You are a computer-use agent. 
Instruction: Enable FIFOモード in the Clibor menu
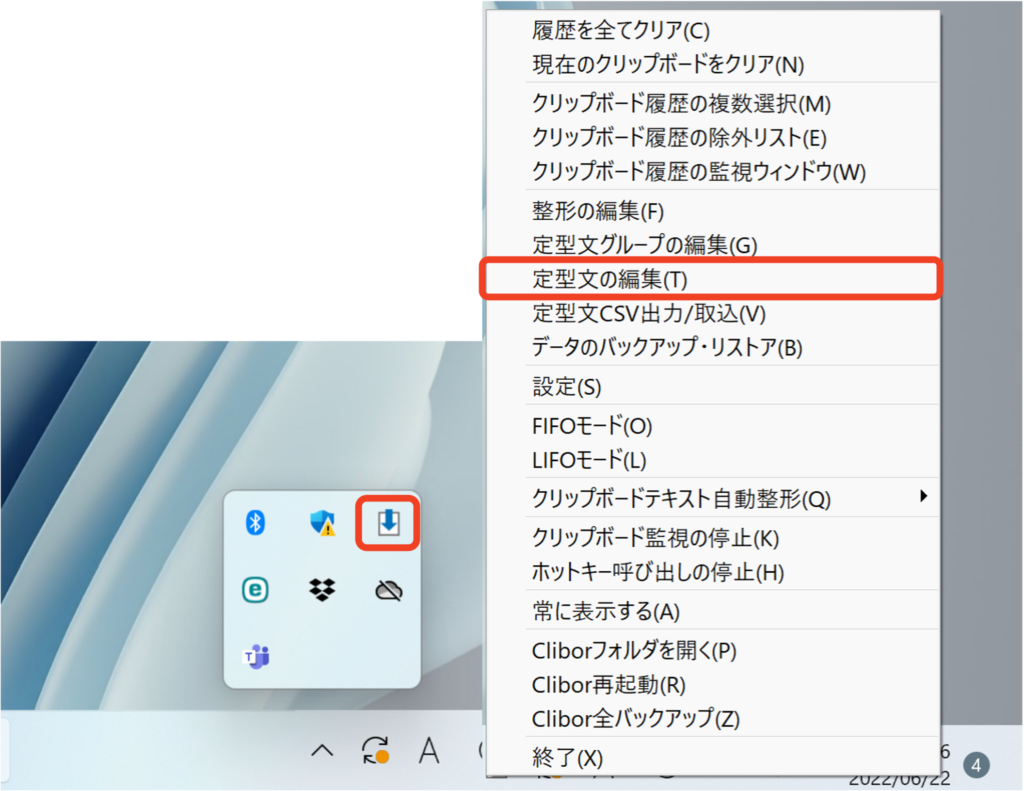(x=592, y=426)
